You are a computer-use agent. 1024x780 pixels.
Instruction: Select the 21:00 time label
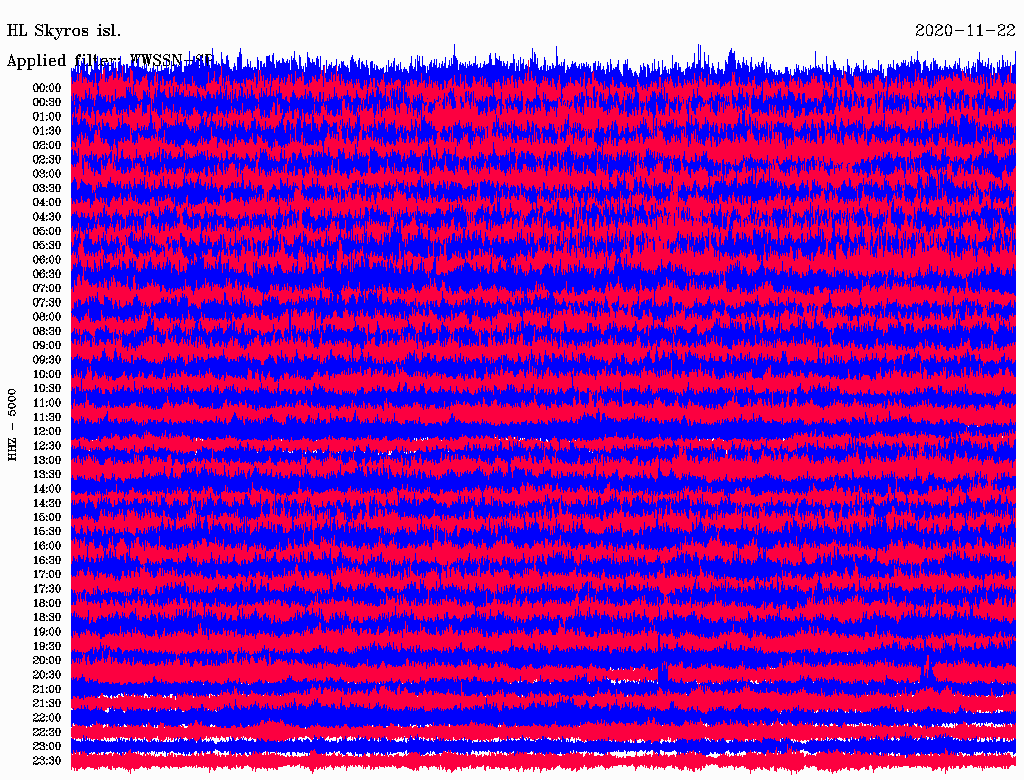pyautogui.click(x=47, y=690)
